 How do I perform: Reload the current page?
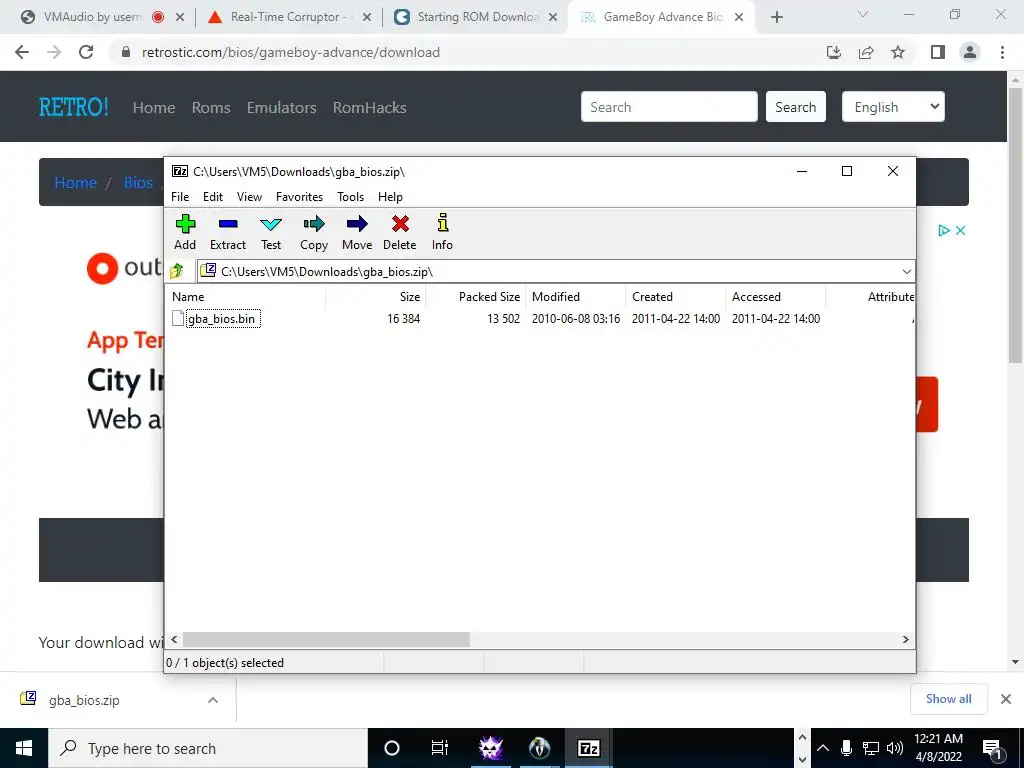[86, 52]
